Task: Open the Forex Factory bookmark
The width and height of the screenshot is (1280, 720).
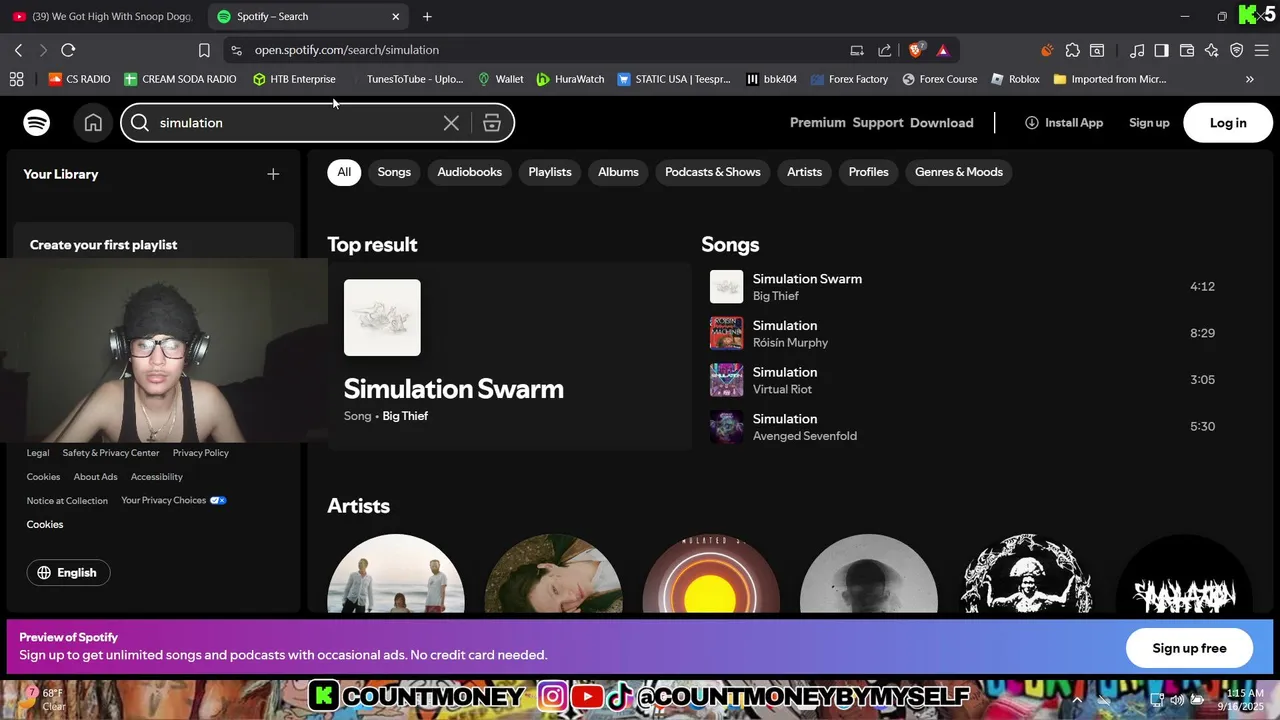Action: click(x=849, y=79)
